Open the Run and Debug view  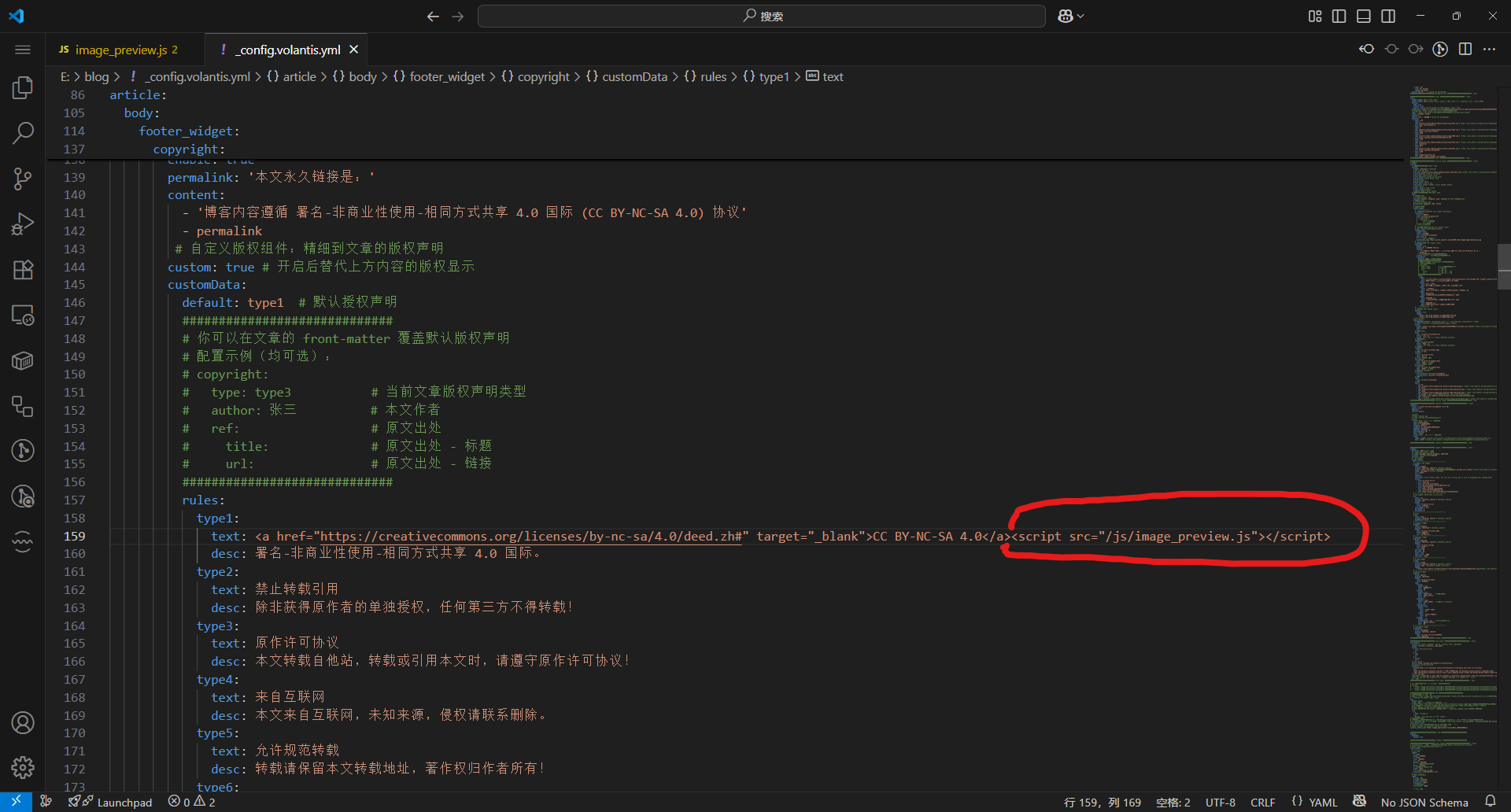click(23, 224)
